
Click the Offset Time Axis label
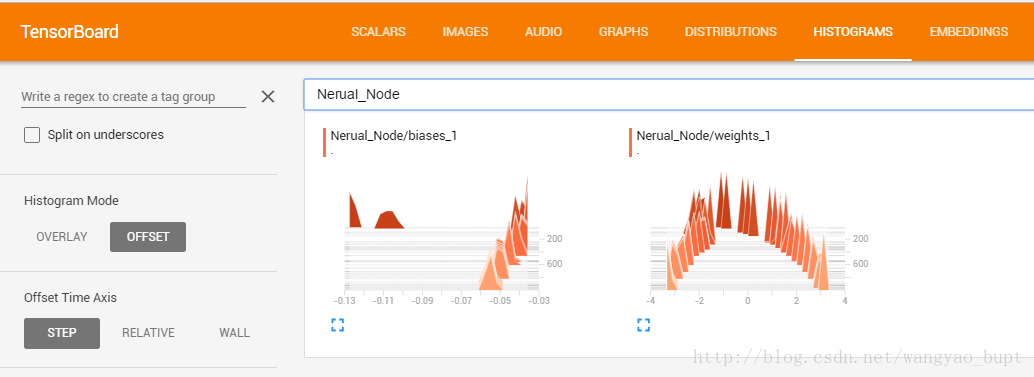[x=71, y=297]
